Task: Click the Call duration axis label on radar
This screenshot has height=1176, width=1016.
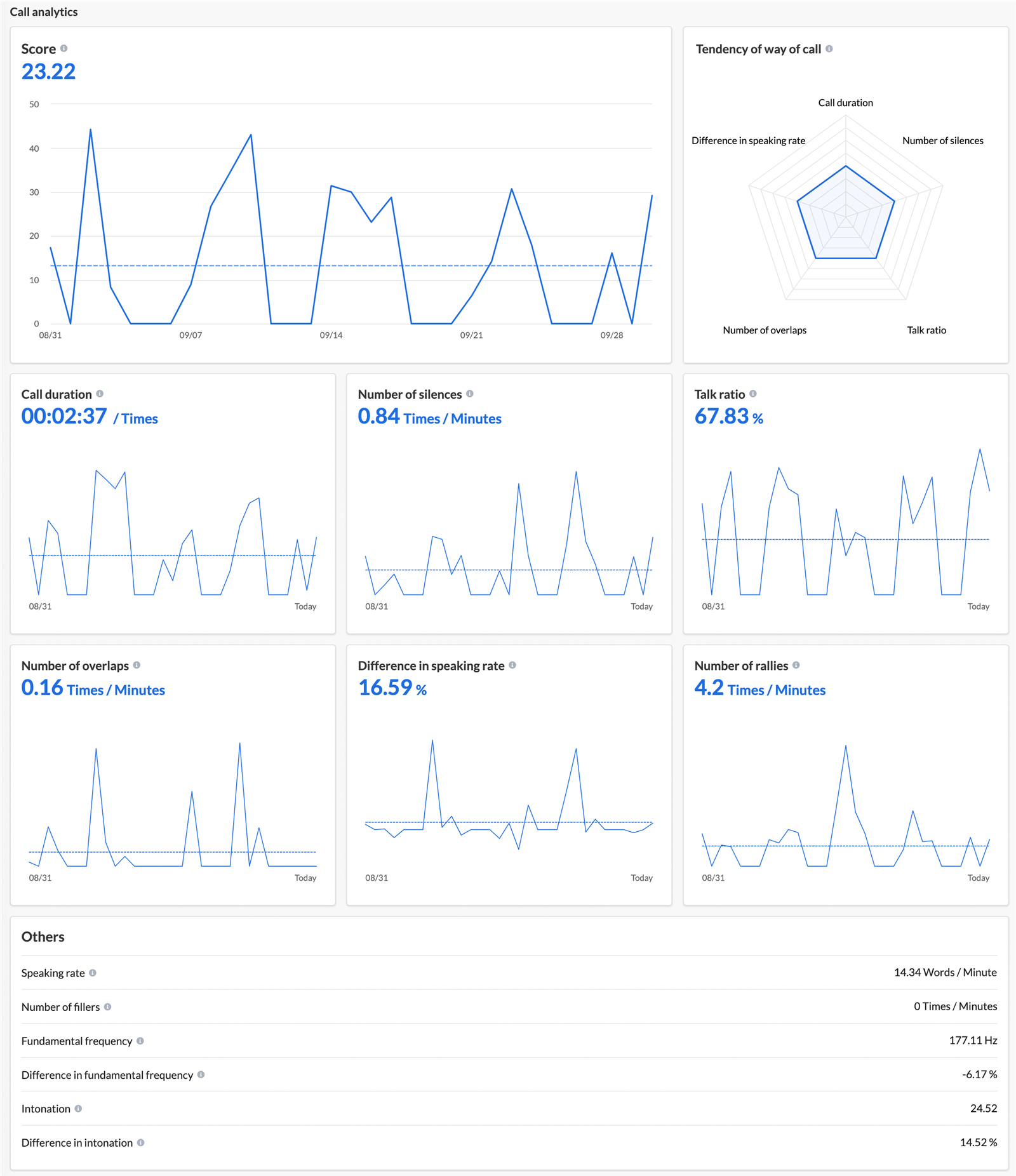Action: coord(845,102)
